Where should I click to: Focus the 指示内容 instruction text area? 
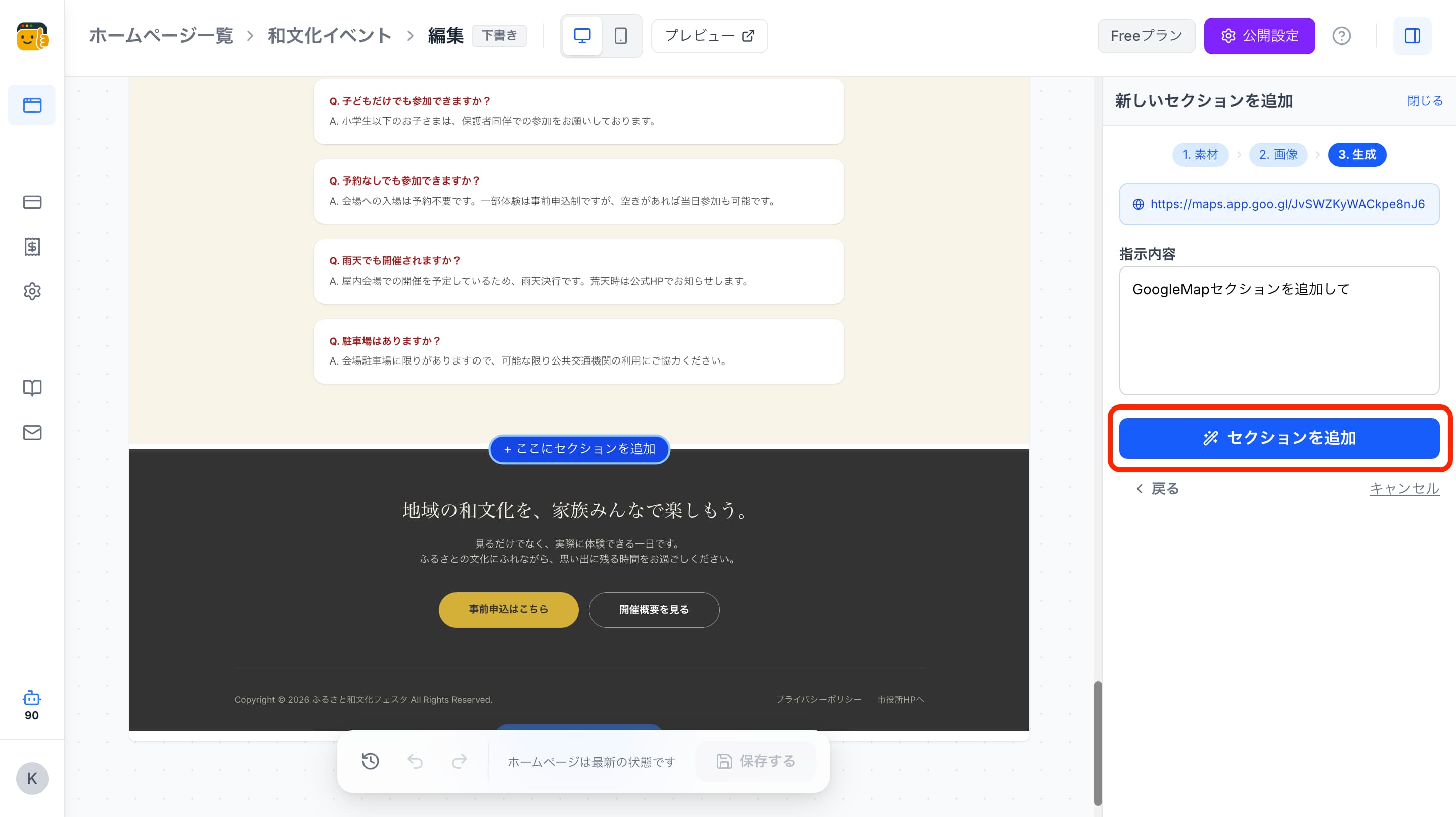coord(1279,331)
